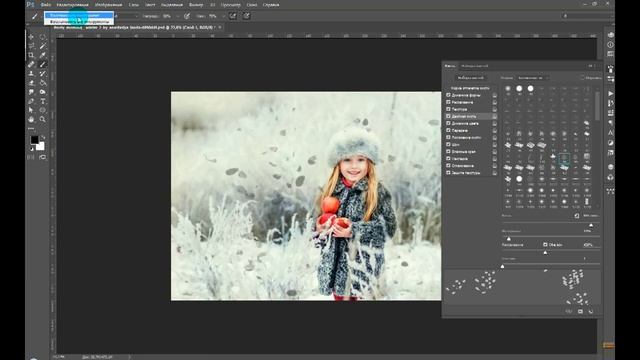Choose reset all tools menu entry

(x=79, y=21)
